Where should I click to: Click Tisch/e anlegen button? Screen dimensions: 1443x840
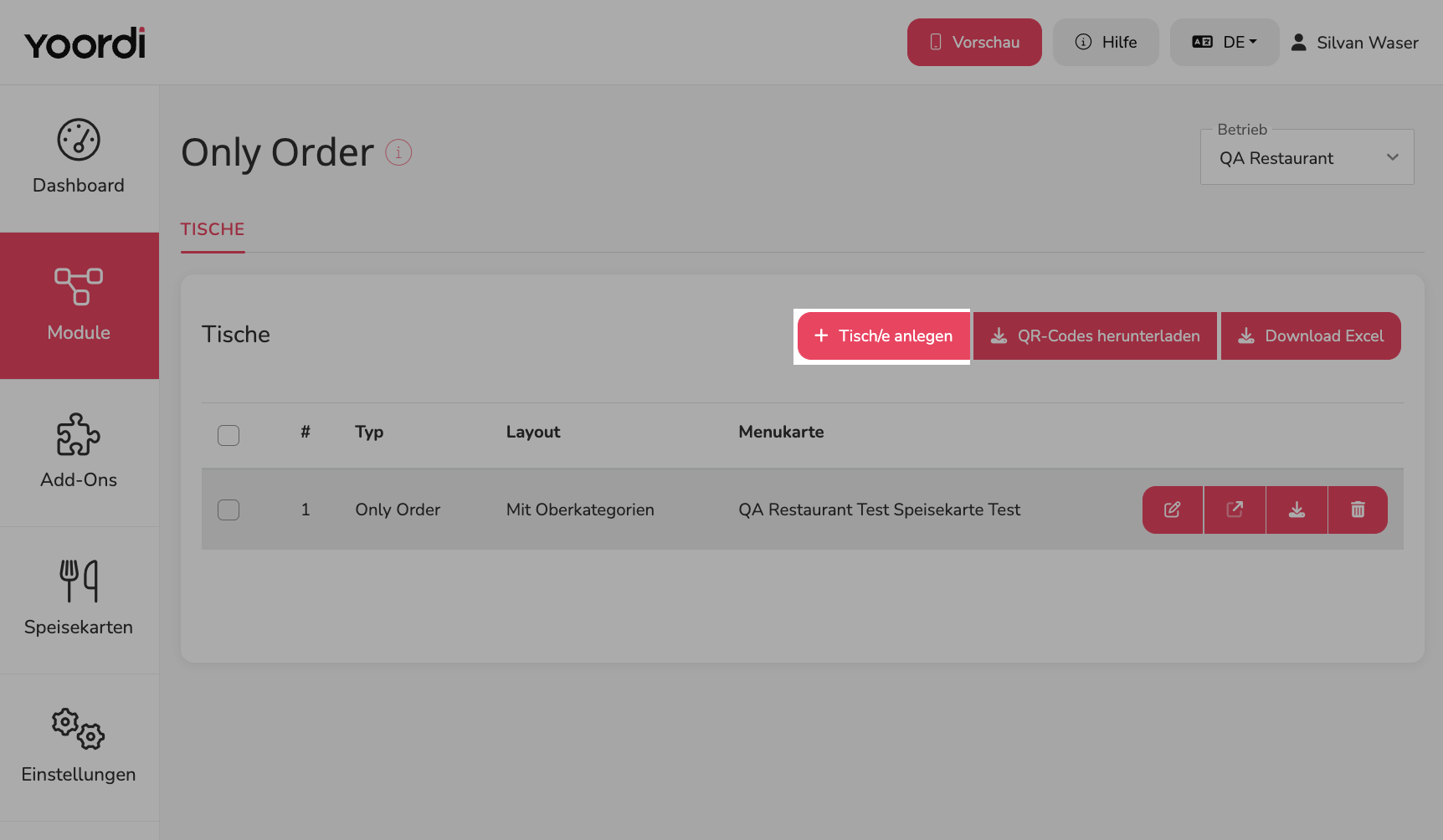coord(883,335)
